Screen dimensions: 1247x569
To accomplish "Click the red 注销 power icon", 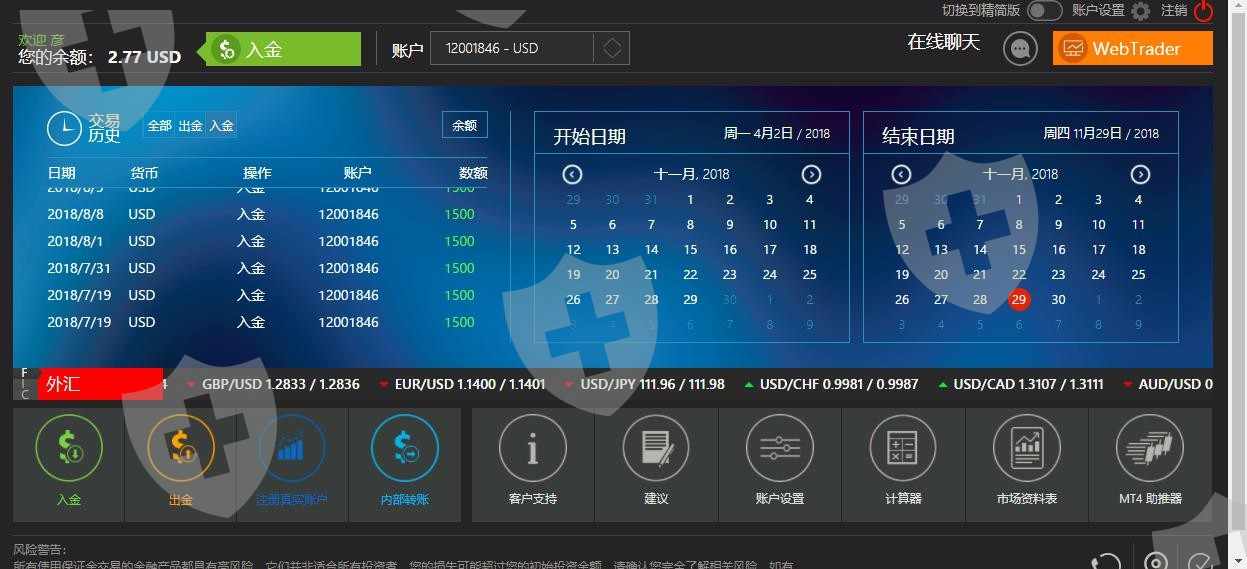I will tap(1203, 11).
